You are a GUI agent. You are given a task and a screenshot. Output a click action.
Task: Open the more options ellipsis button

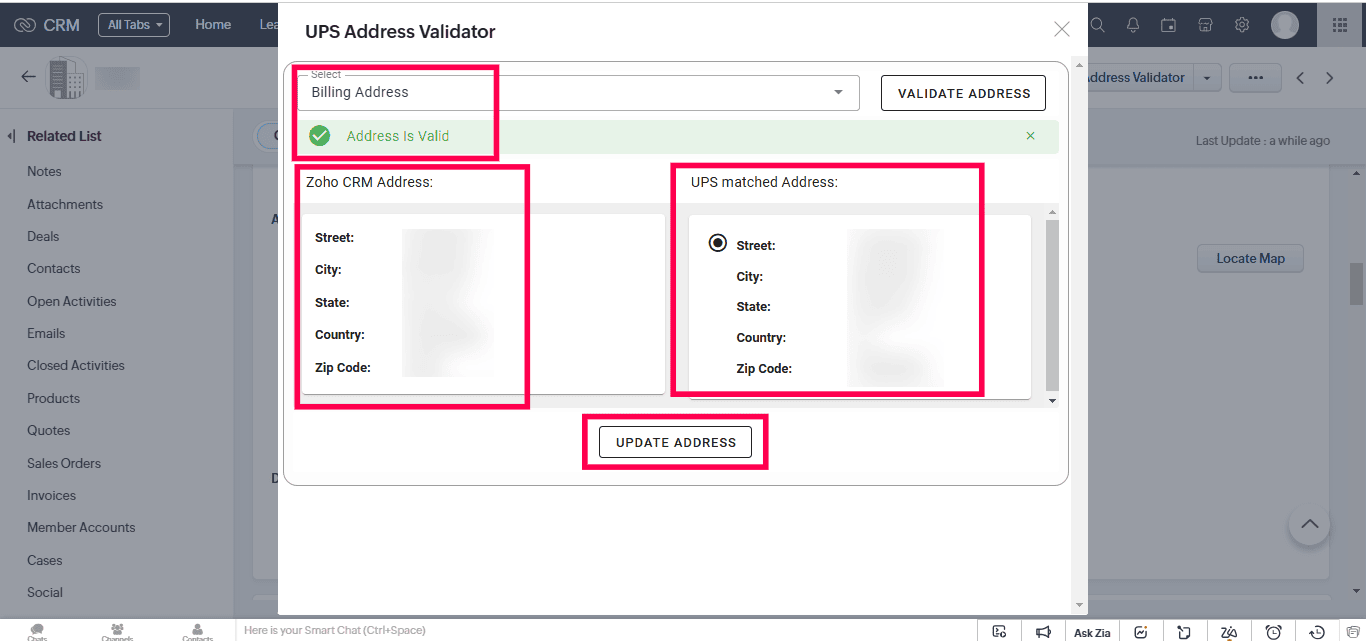[1256, 77]
